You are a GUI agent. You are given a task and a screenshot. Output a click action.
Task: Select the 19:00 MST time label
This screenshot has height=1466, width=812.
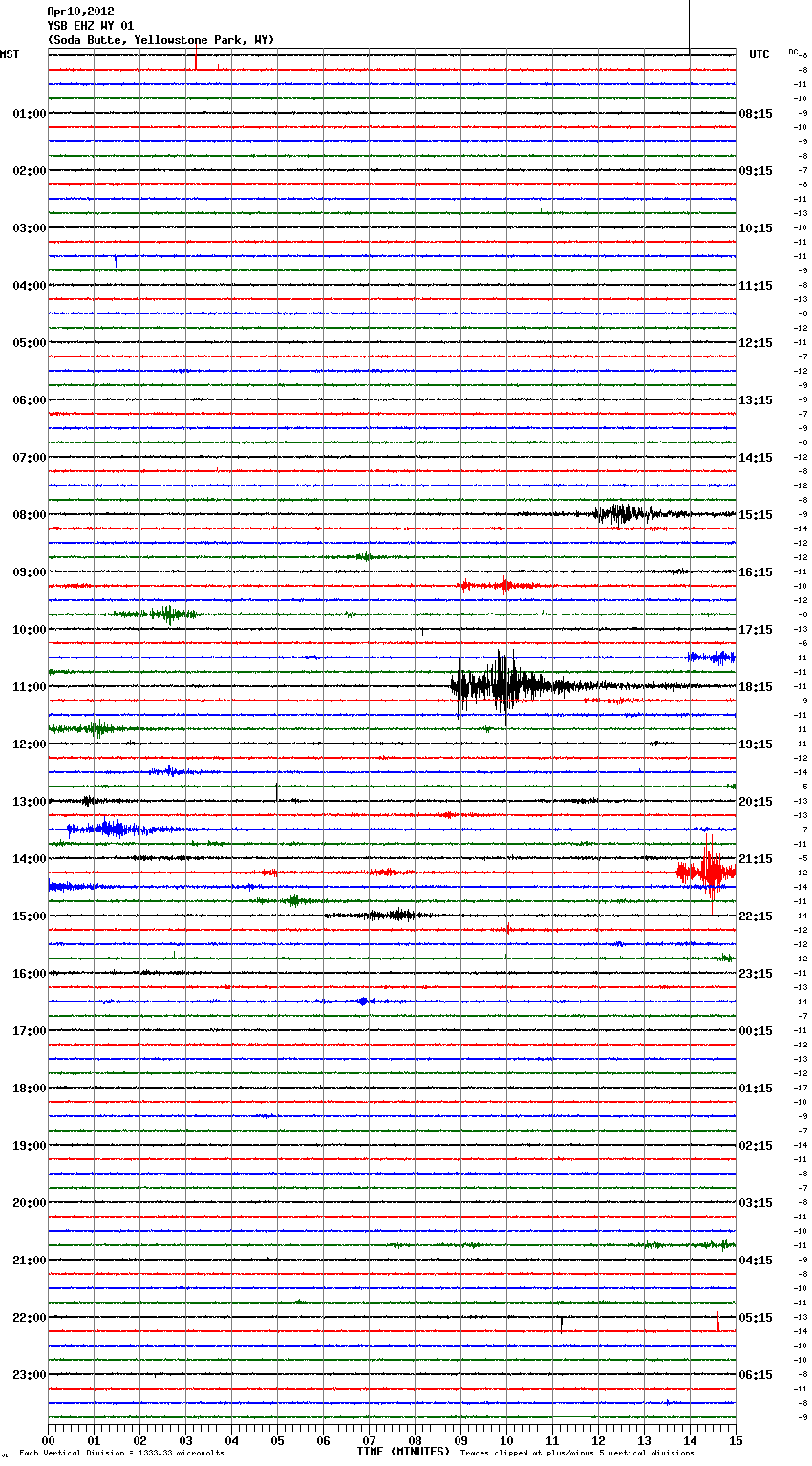[x=29, y=1146]
